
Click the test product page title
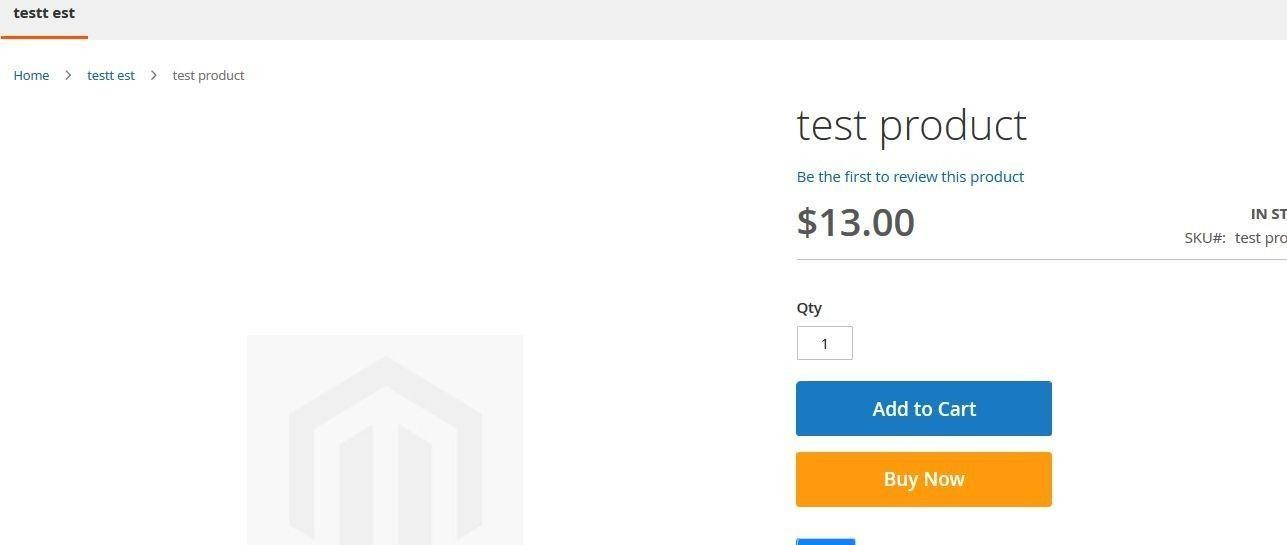click(x=911, y=125)
